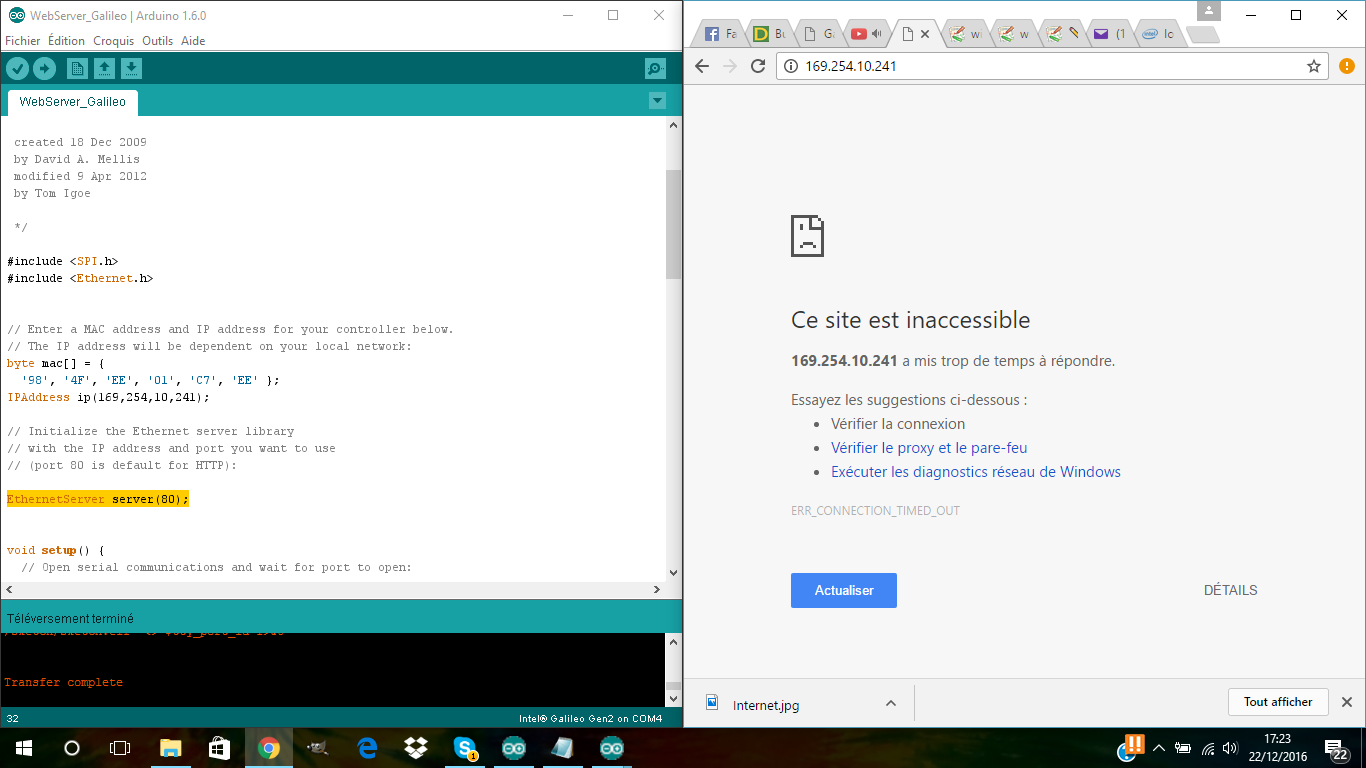Click the address bar showing 169.254.10.241
The width and height of the screenshot is (1366, 768).
coord(1040,66)
